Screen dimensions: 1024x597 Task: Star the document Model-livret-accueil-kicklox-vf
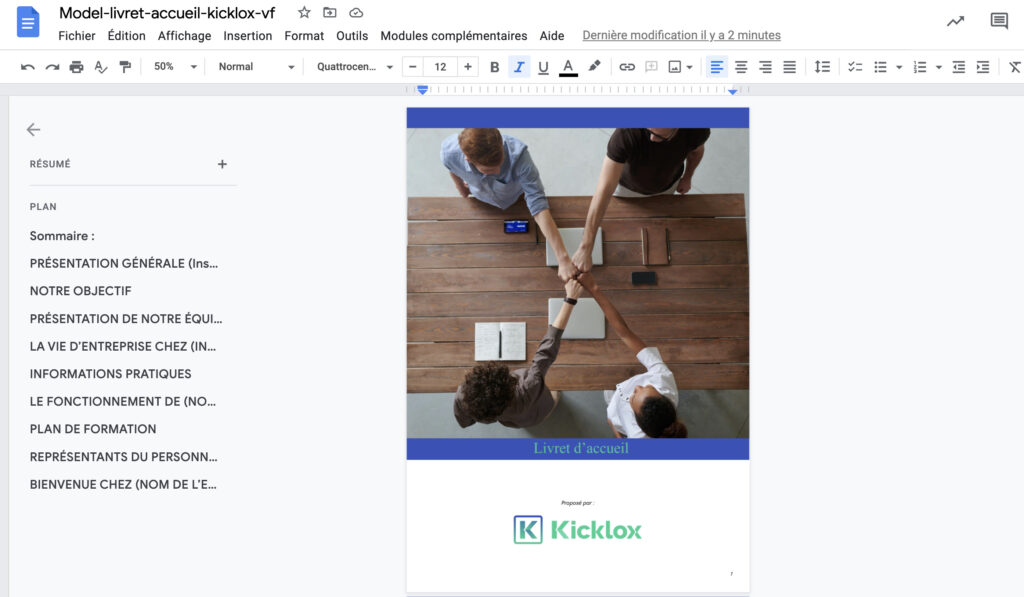click(304, 12)
